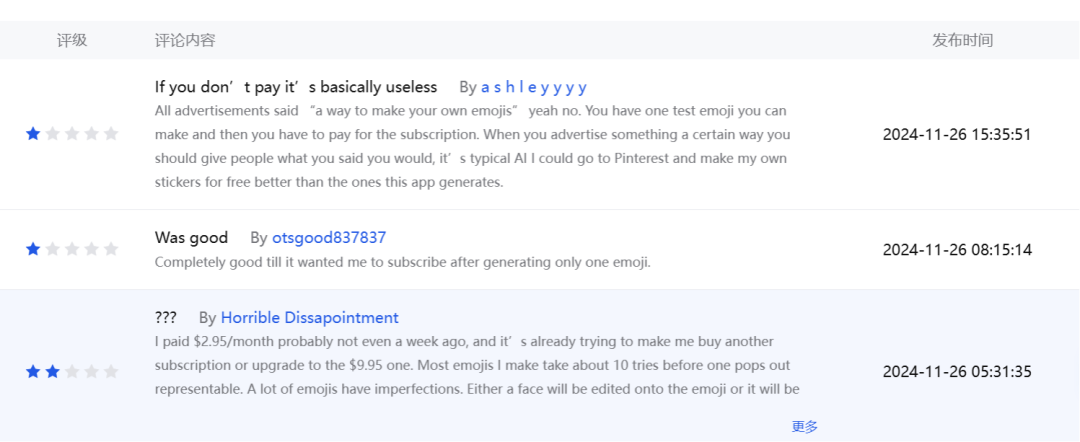This screenshot has height=442, width=1080.
Task: Click the timestamp 2024-11-26 15:35:51
Action: point(957,134)
